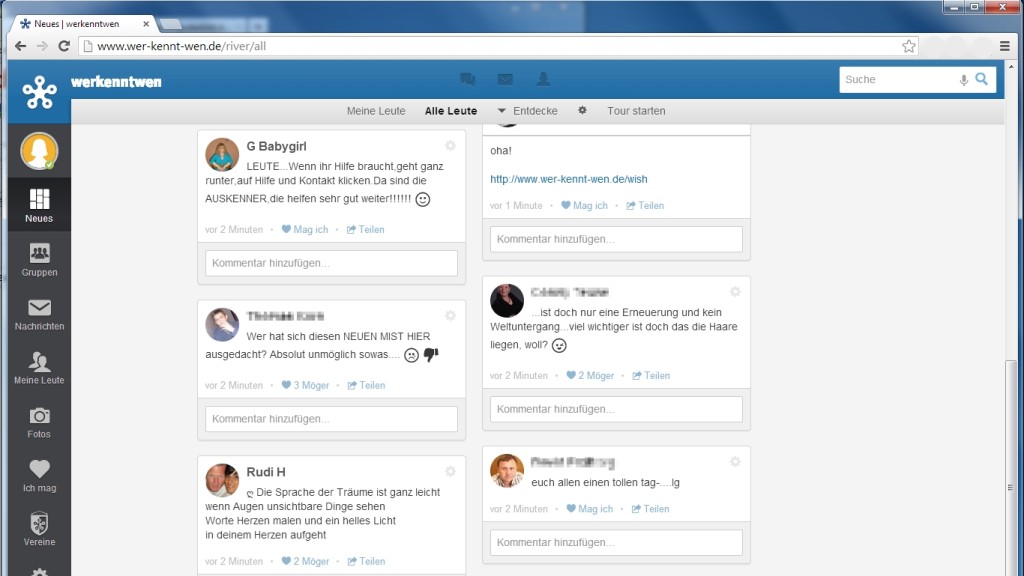Screen dimensions: 1024x576
Task: Click G Babygirl profile picture
Action: 222,155
